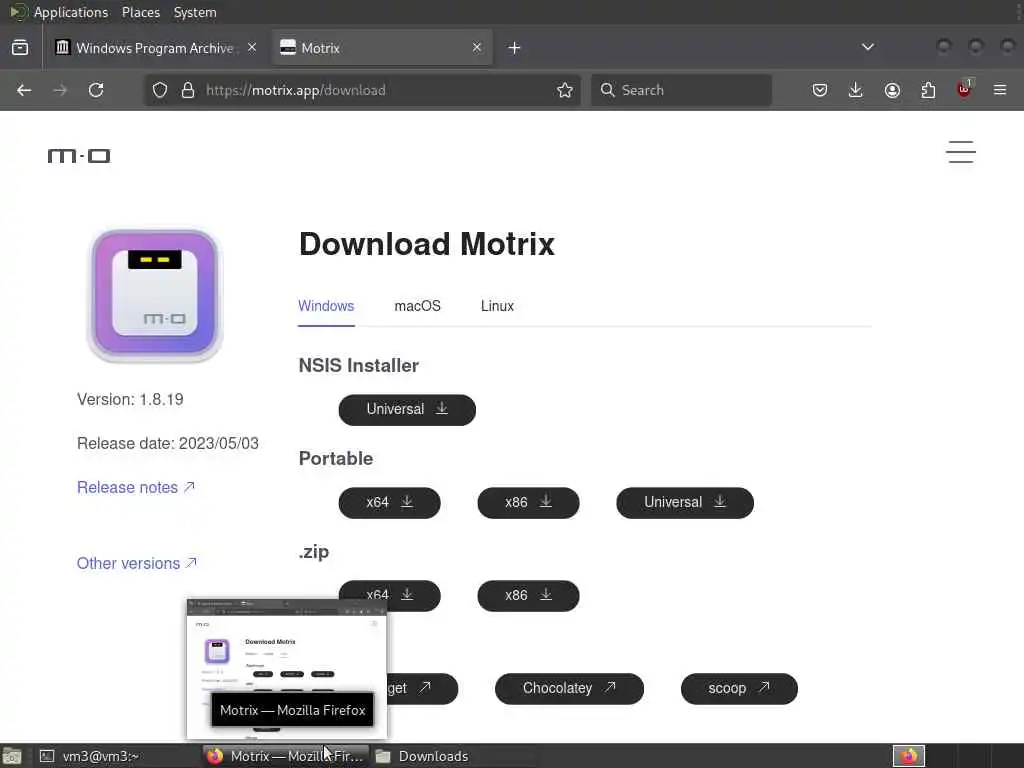Download the Portable x64 build
This screenshot has height=768, width=1024.
[x=389, y=502]
